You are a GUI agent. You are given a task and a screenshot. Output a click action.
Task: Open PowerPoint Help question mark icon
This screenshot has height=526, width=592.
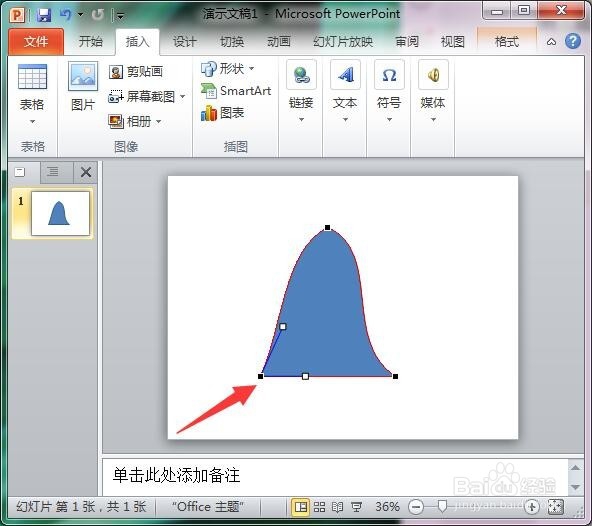573,41
